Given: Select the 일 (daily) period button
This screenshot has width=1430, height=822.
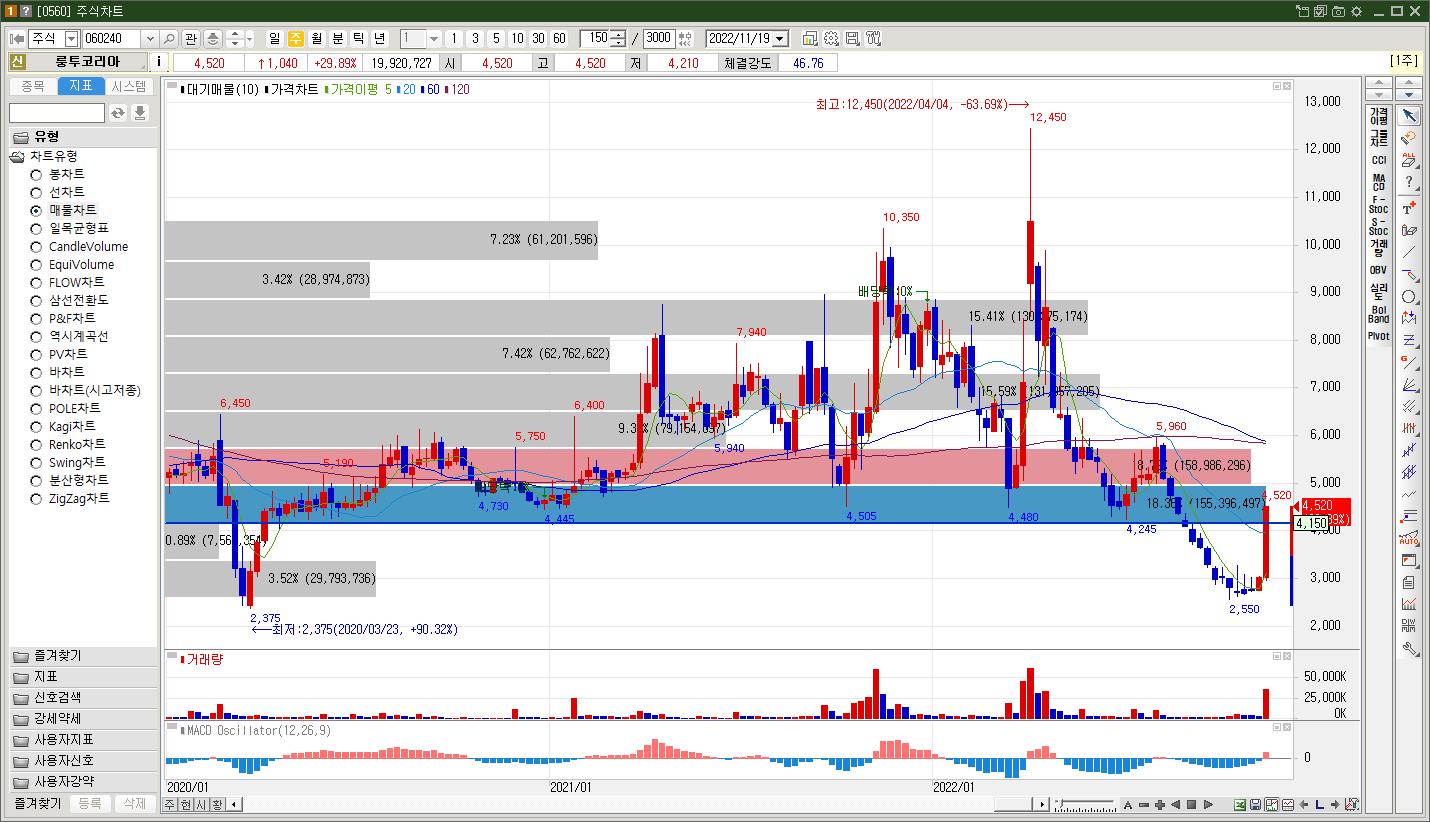Looking at the screenshot, I should (275, 38).
